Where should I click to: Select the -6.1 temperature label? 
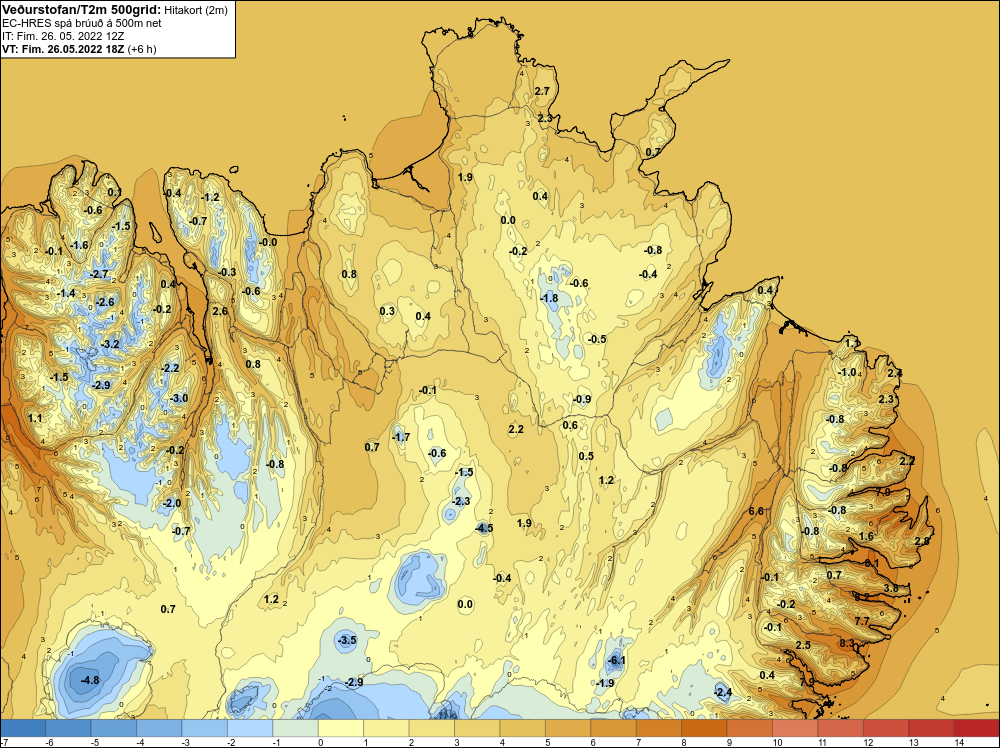pyautogui.click(x=616, y=661)
